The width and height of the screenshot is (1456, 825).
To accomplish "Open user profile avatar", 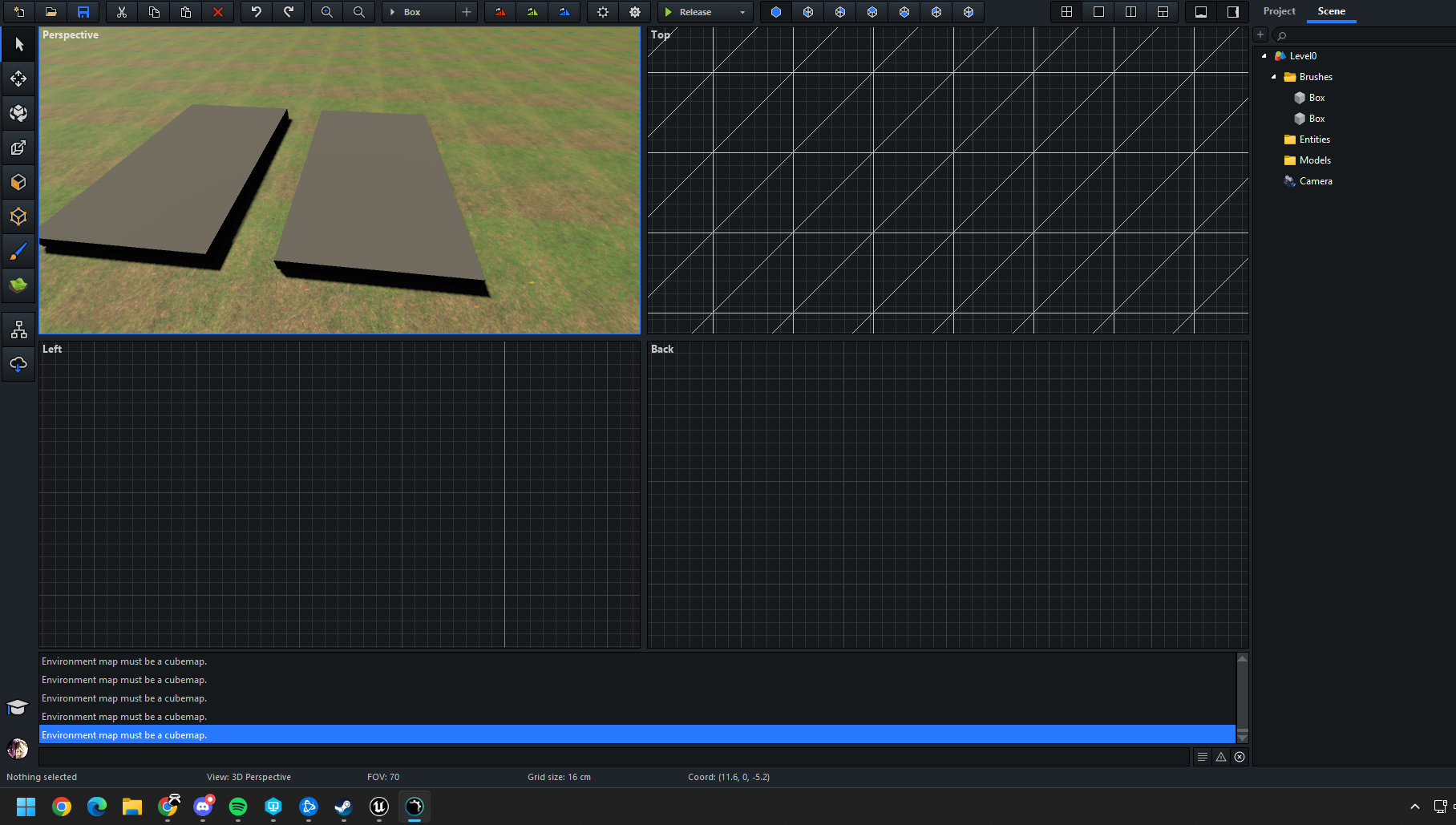I will 18,749.
